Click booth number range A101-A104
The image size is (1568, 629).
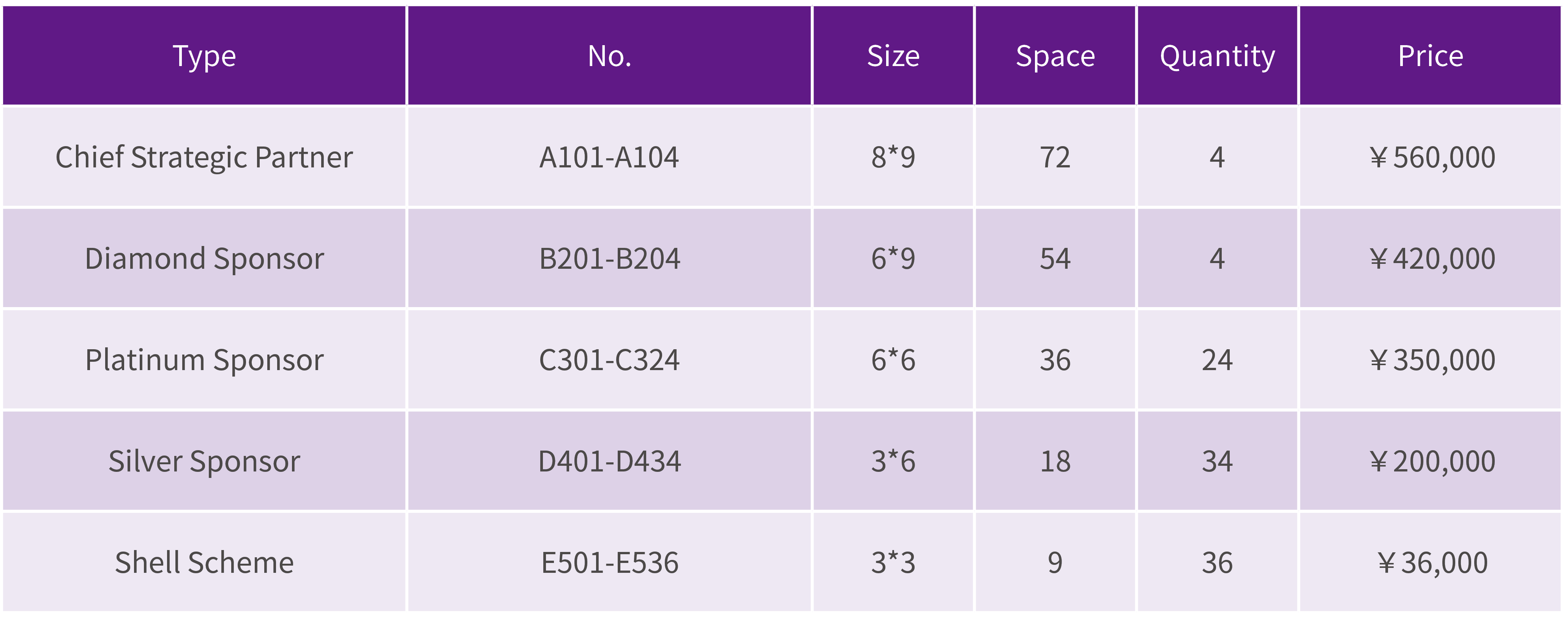pos(609,157)
